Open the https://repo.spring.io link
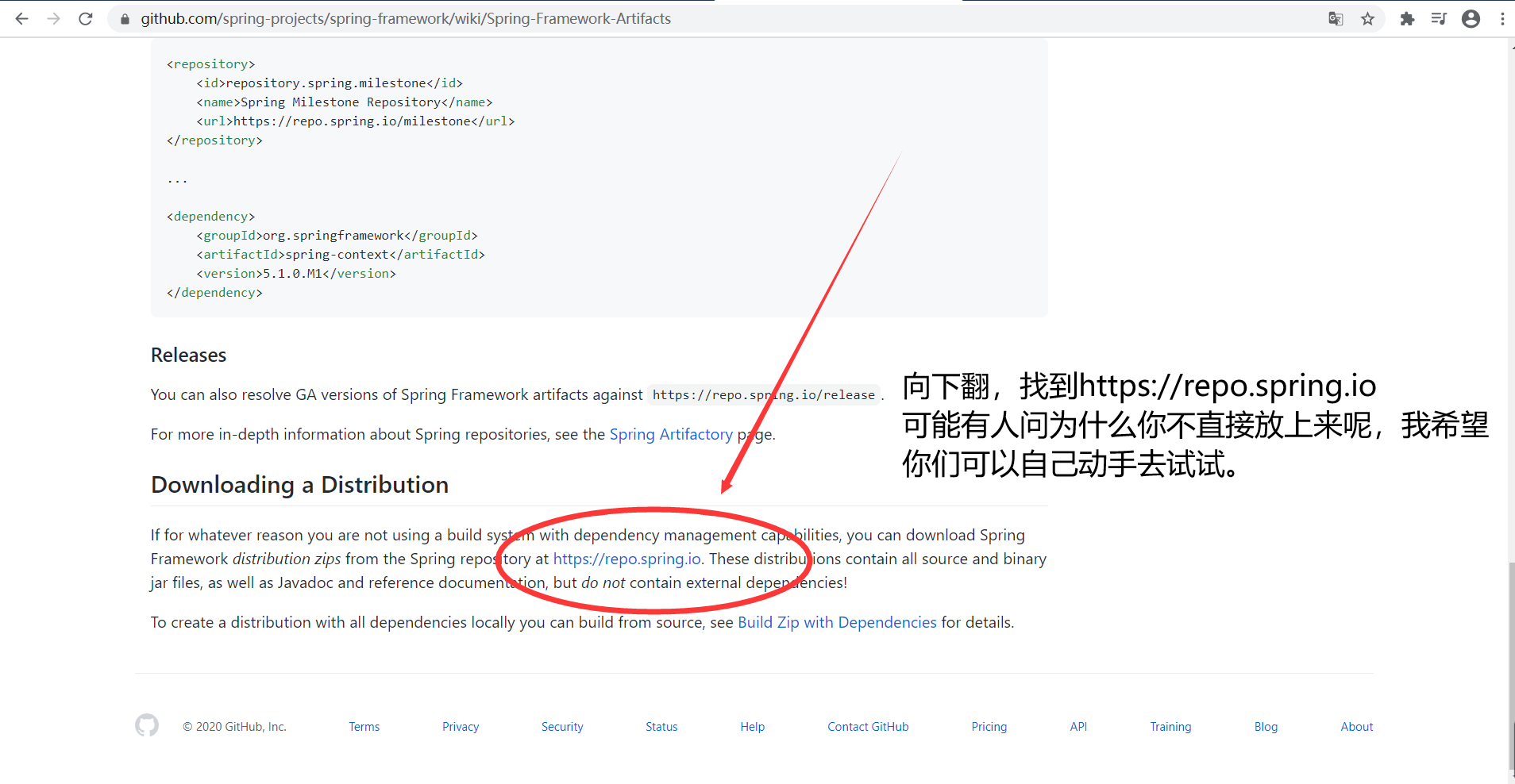1515x784 pixels. (627, 559)
